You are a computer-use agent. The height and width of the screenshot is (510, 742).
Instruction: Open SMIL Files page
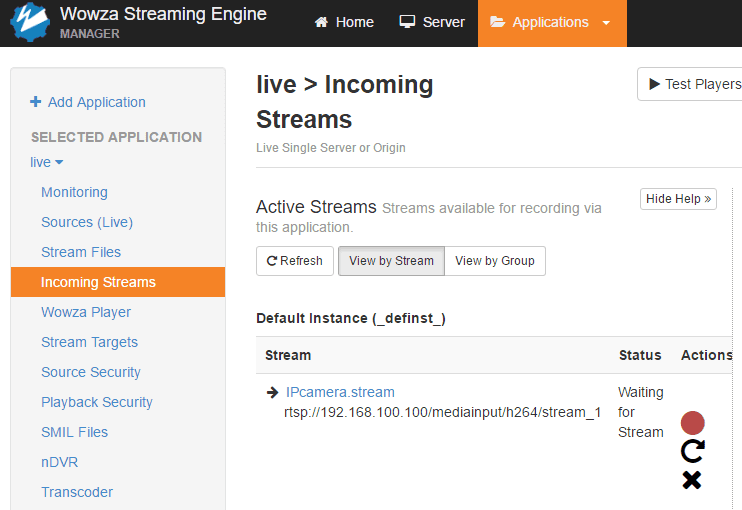click(x=74, y=432)
